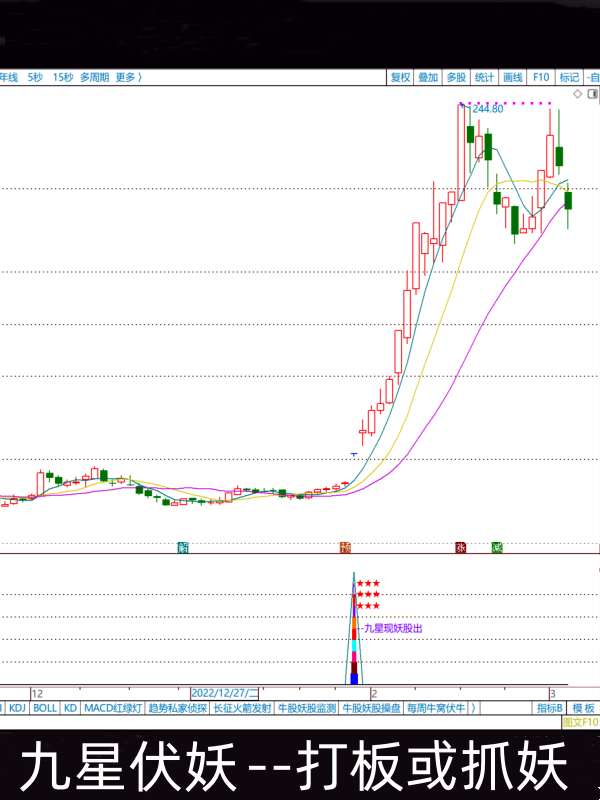Switch to the 年线 period
Viewport: 600px width, 800px height.
pyautogui.click(x=9, y=78)
